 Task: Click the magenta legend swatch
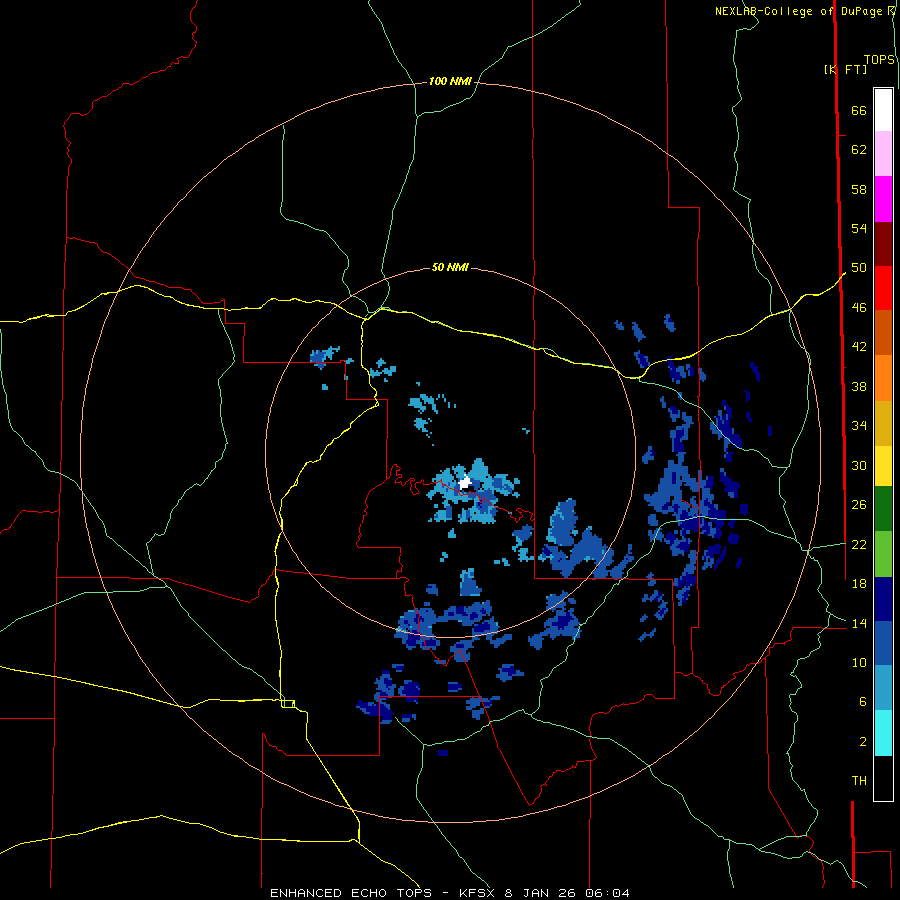coord(883,199)
